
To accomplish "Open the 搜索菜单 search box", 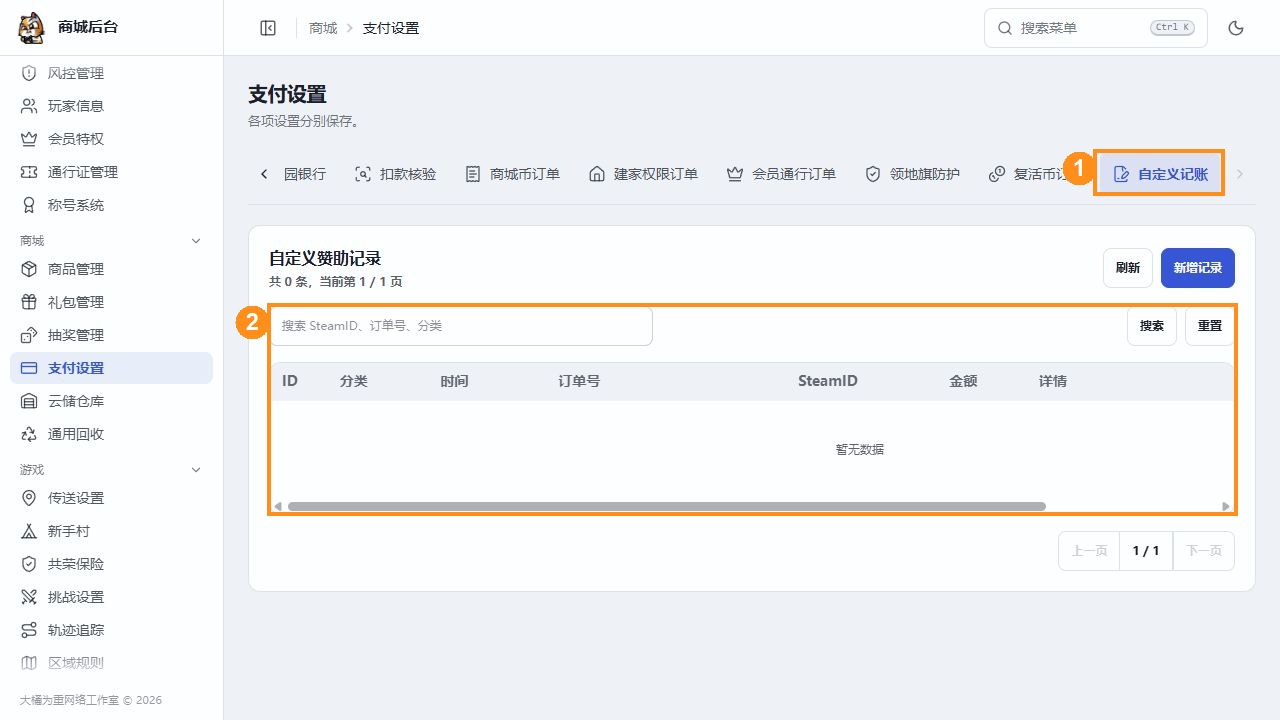I will click(1096, 28).
